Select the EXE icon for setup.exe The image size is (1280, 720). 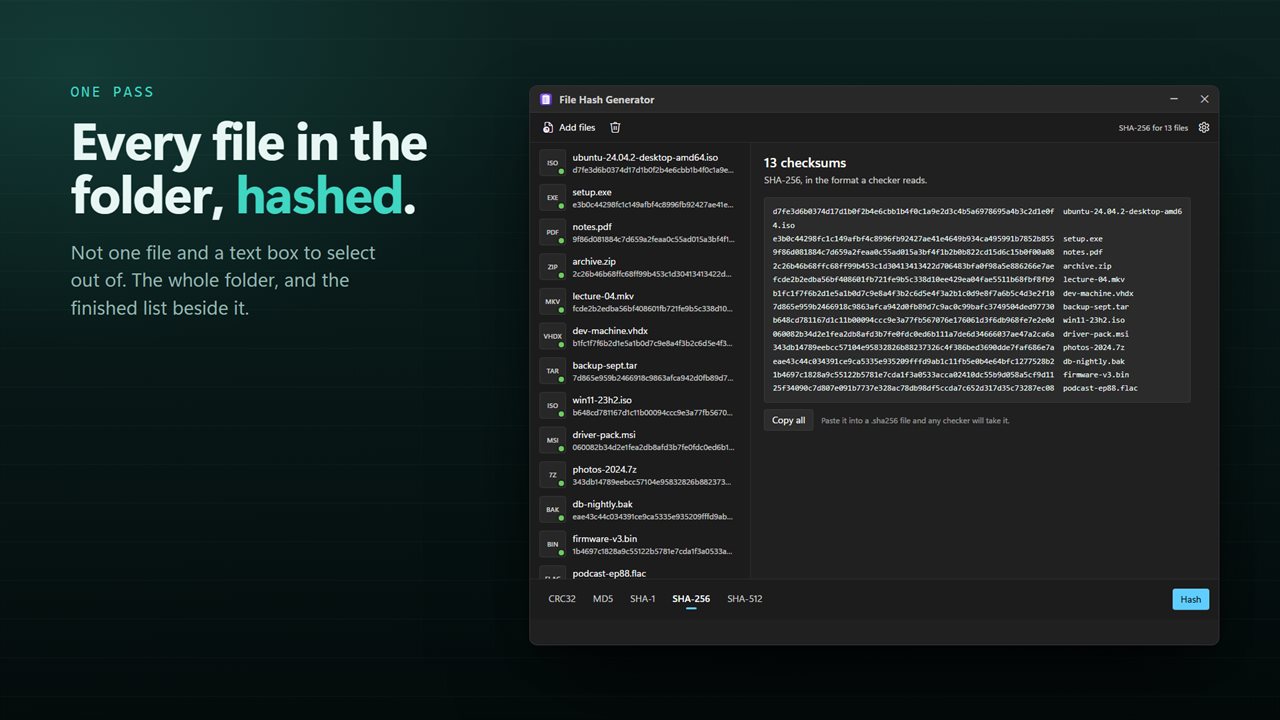(x=552, y=198)
